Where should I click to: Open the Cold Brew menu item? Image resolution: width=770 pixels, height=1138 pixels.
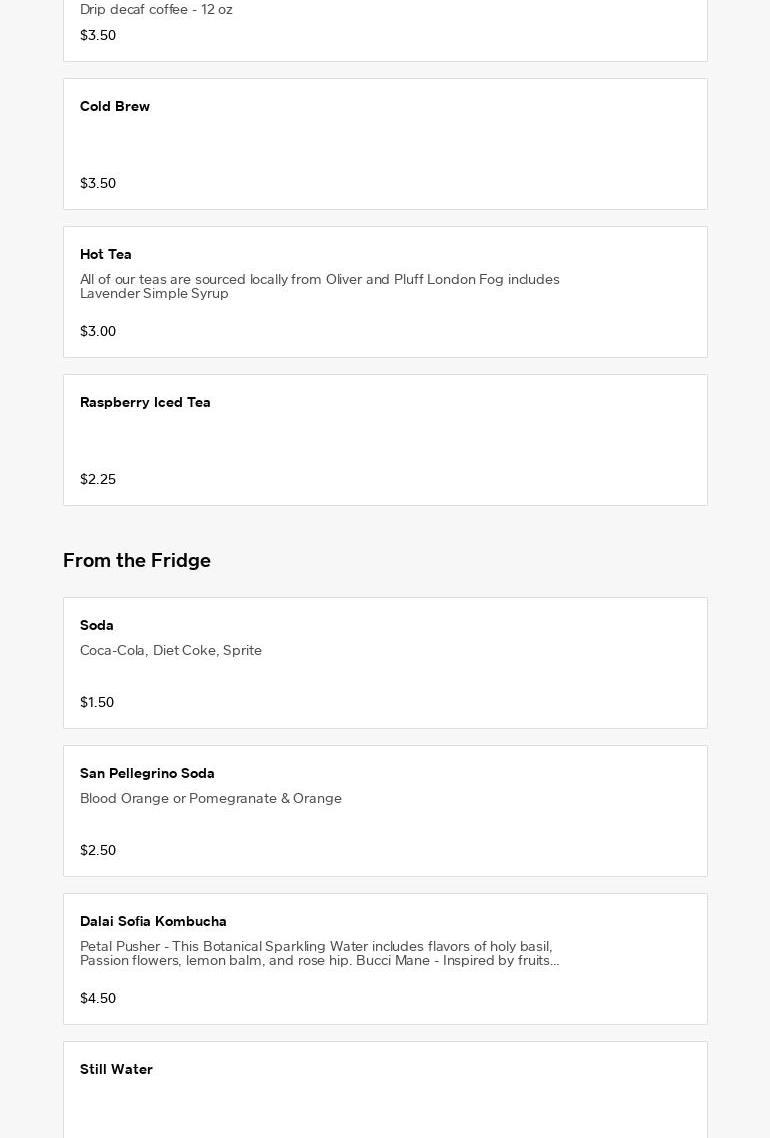[115, 107]
